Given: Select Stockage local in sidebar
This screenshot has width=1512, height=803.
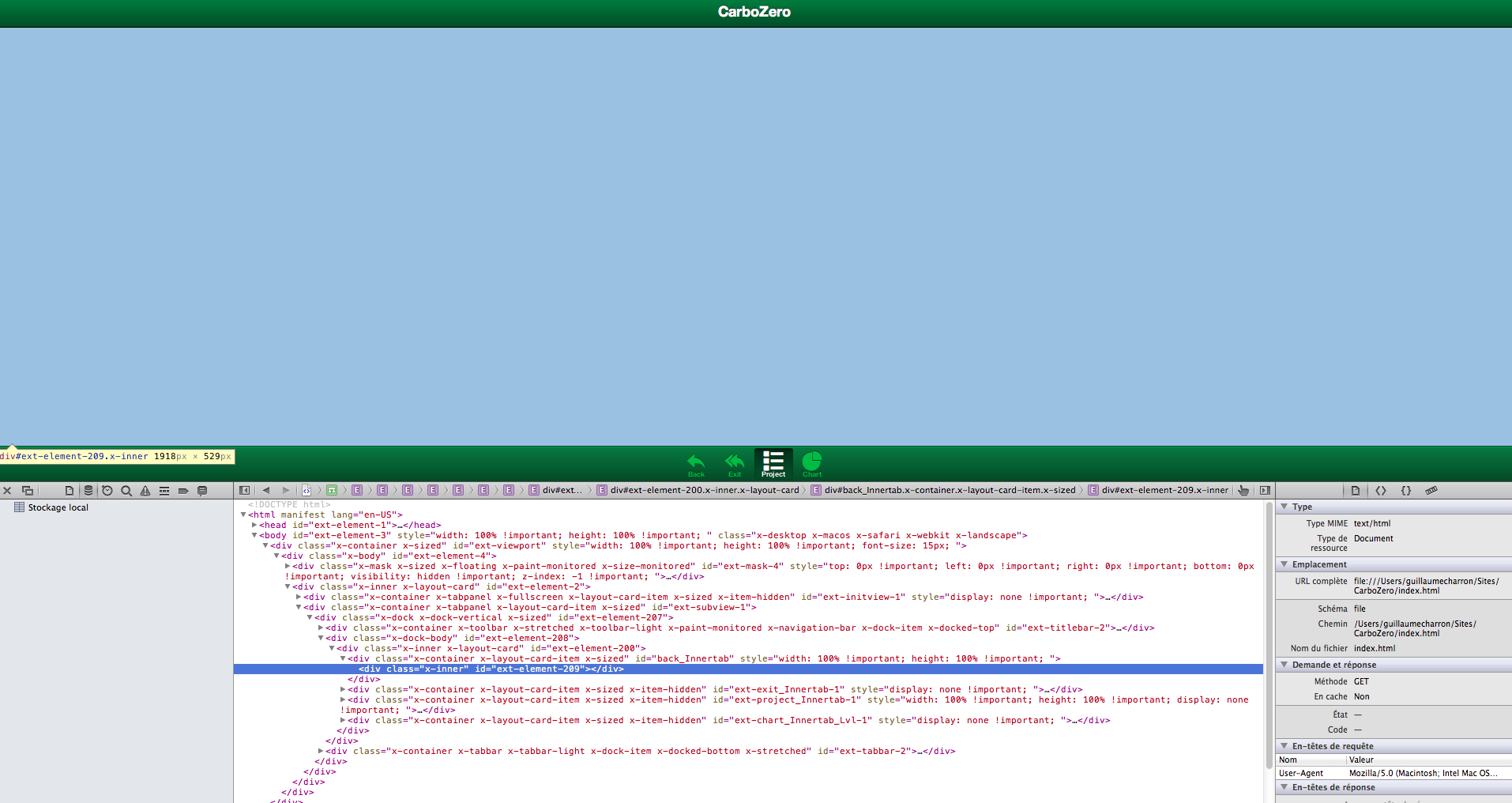Looking at the screenshot, I should pos(51,507).
